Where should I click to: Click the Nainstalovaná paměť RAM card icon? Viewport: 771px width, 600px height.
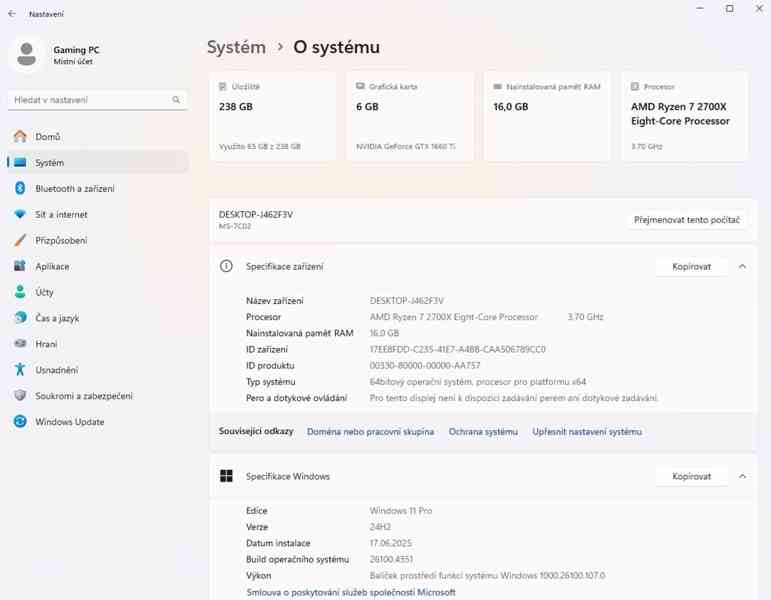pos(497,87)
